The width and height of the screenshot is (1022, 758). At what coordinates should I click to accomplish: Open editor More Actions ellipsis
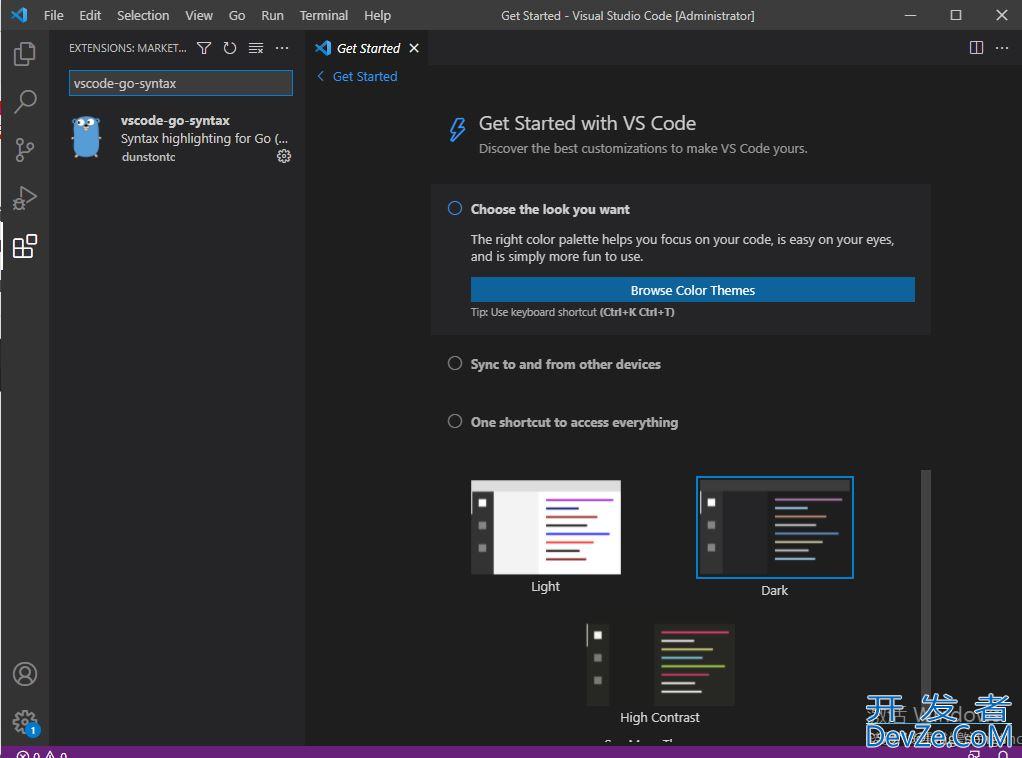click(x=1002, y=48)
